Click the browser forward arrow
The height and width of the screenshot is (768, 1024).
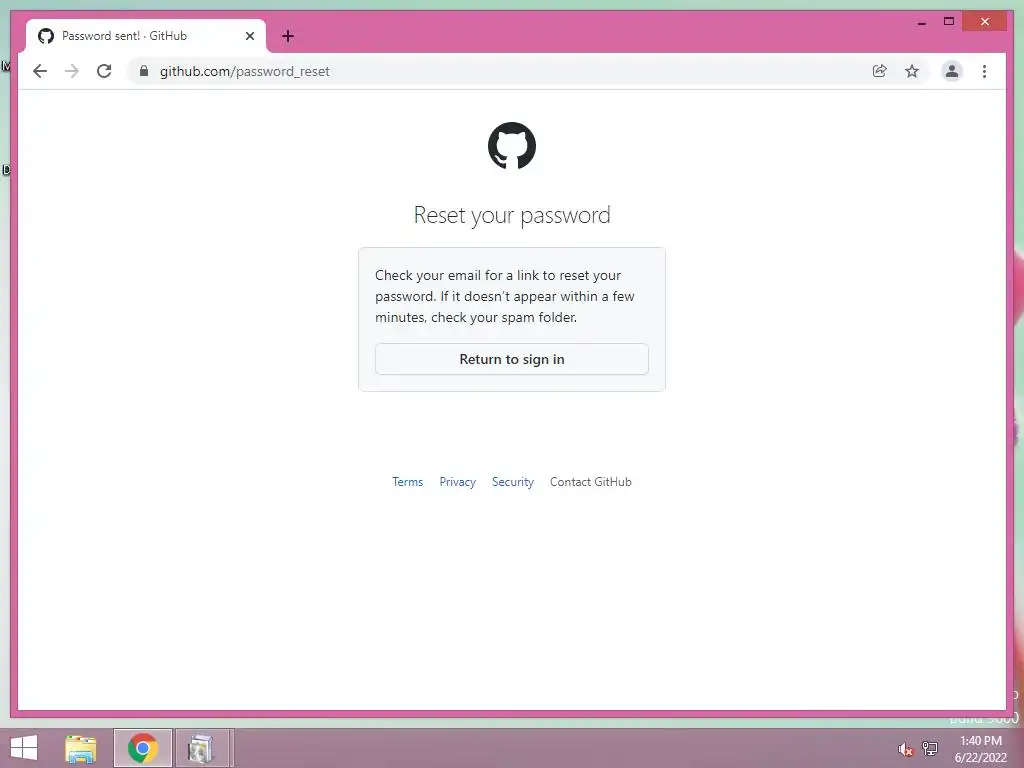tap(72, 71)
